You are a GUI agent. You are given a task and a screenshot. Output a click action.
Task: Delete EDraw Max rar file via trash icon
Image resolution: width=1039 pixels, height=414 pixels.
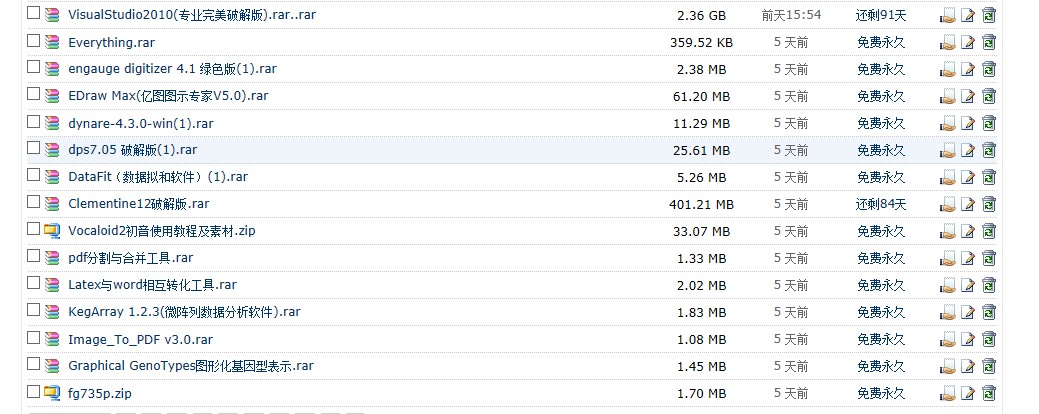[x=988, y=96]
